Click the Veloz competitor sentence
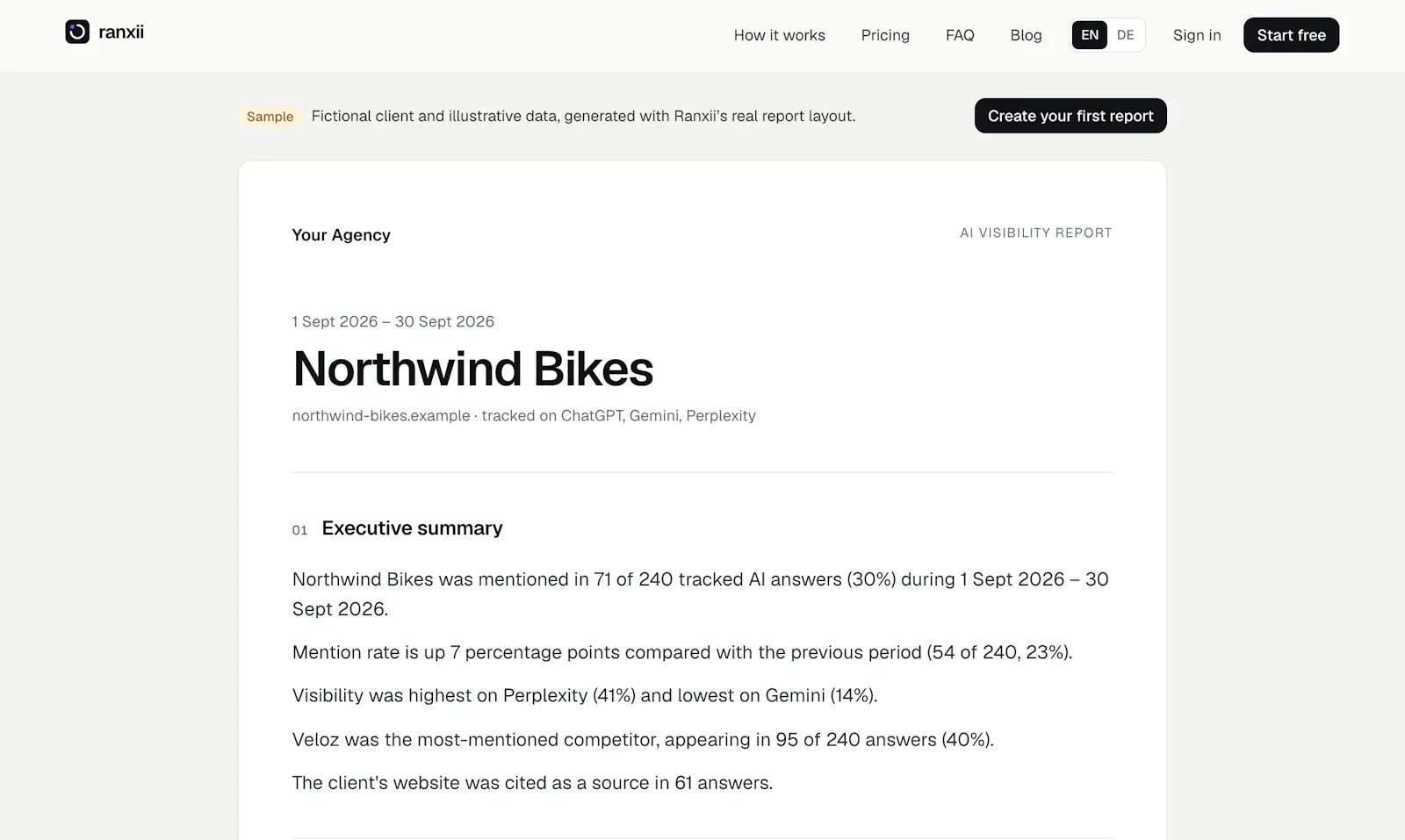This screenshot has height=840, width=1405. coord(643,739)
